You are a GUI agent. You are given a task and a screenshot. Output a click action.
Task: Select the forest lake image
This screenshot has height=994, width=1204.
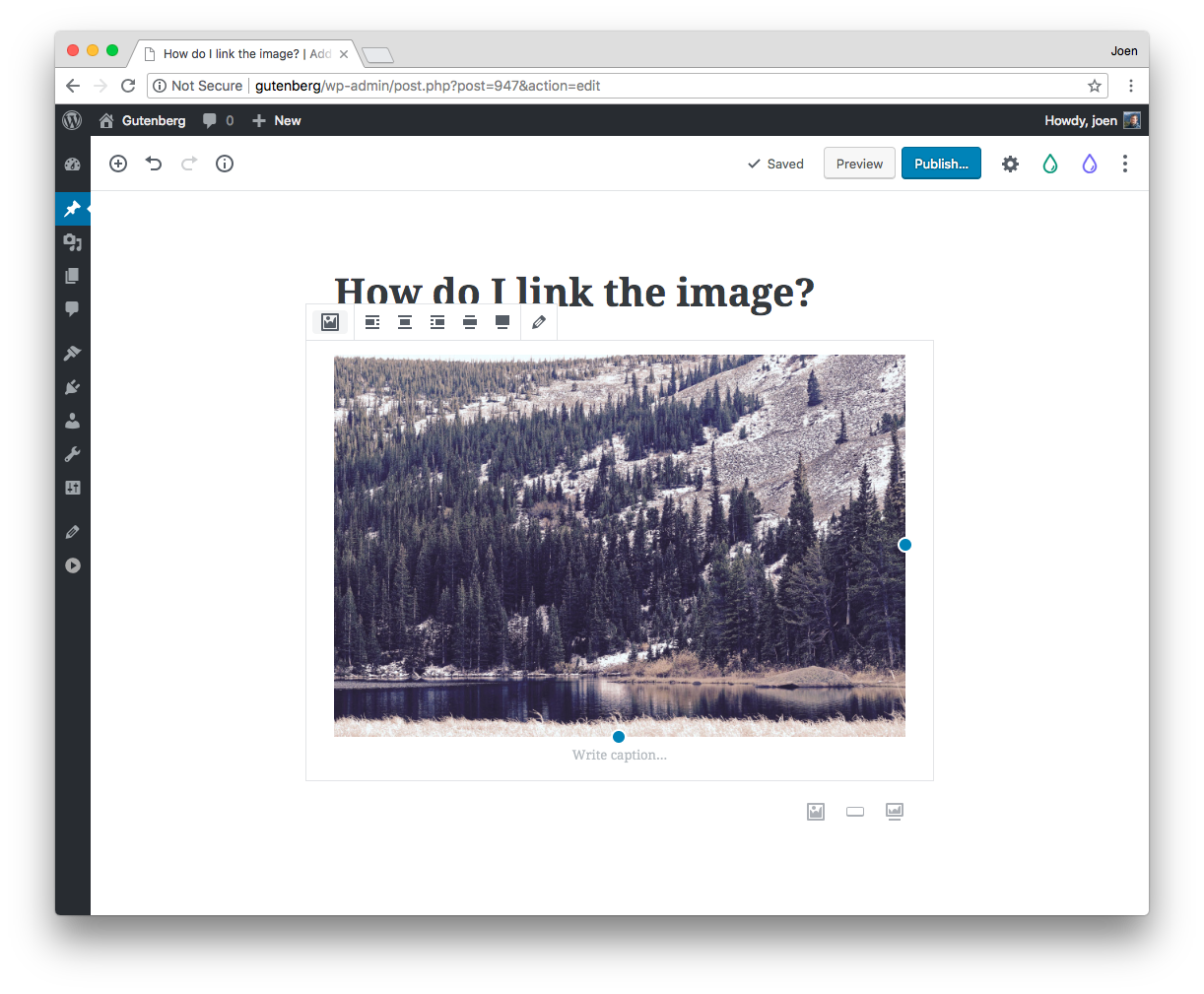tap(620, 545)
